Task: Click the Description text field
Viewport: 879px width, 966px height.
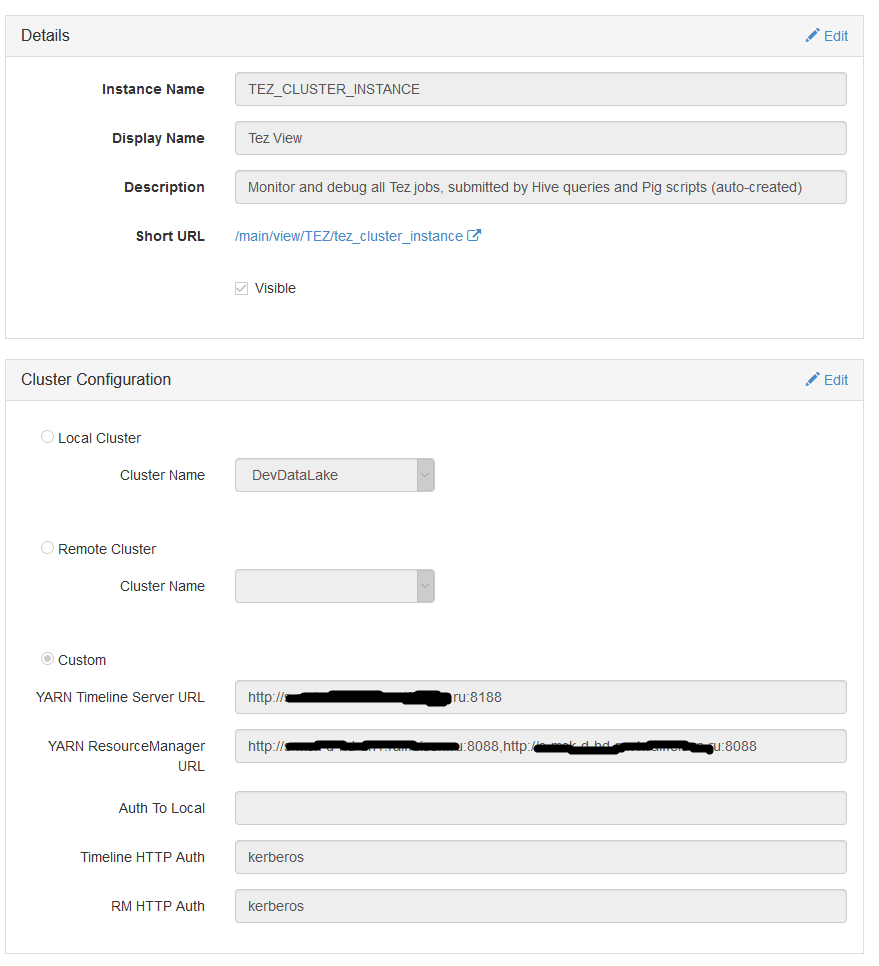Action: tap(540, 187)
